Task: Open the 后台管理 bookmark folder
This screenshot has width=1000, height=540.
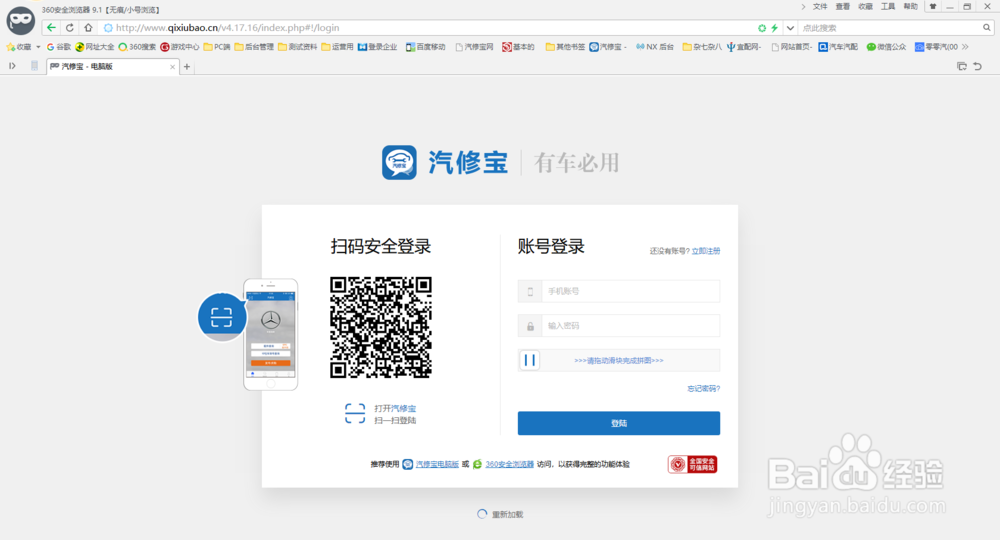Action: (x=254, y=47)
